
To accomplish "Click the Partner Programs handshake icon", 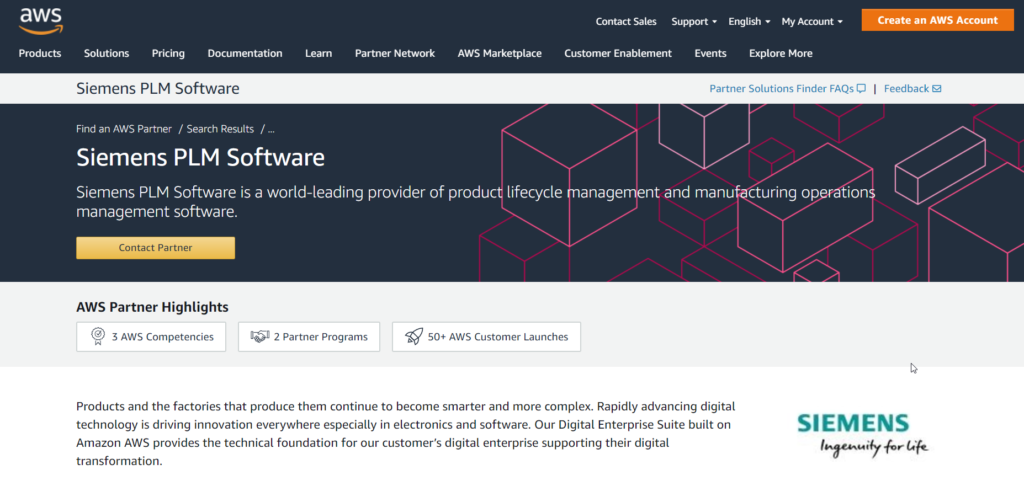I will pos(260,337).
